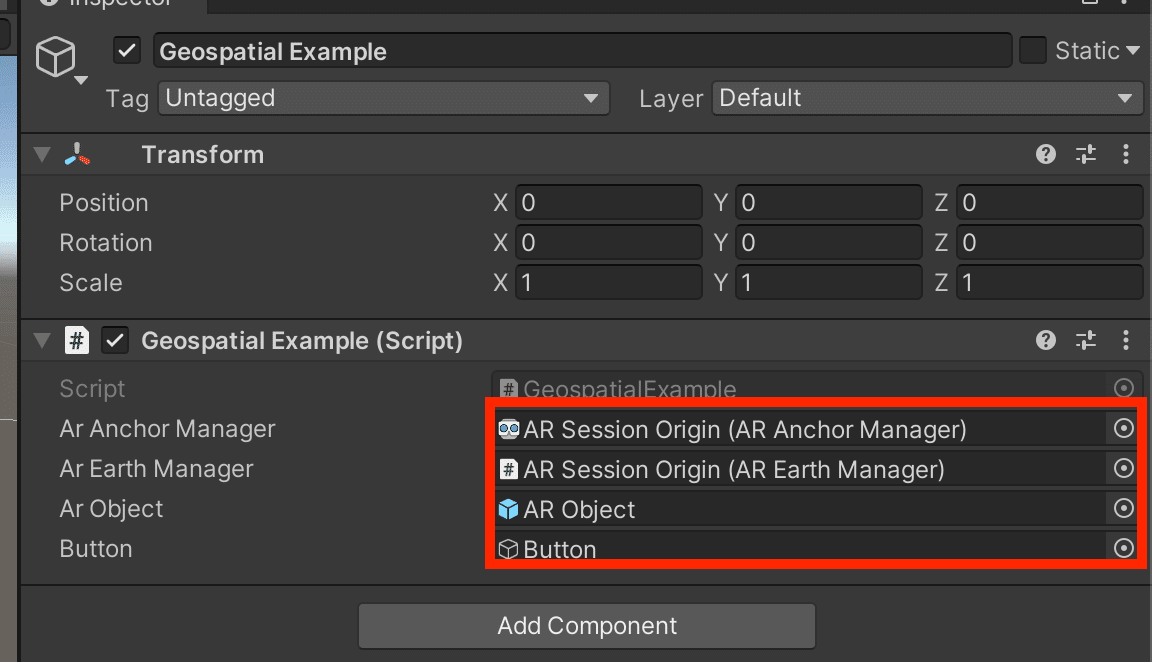This screenshot has width=1152, height=662.
Task: Open the Tag dropdown showing Untagged
Action: [384, 98]
